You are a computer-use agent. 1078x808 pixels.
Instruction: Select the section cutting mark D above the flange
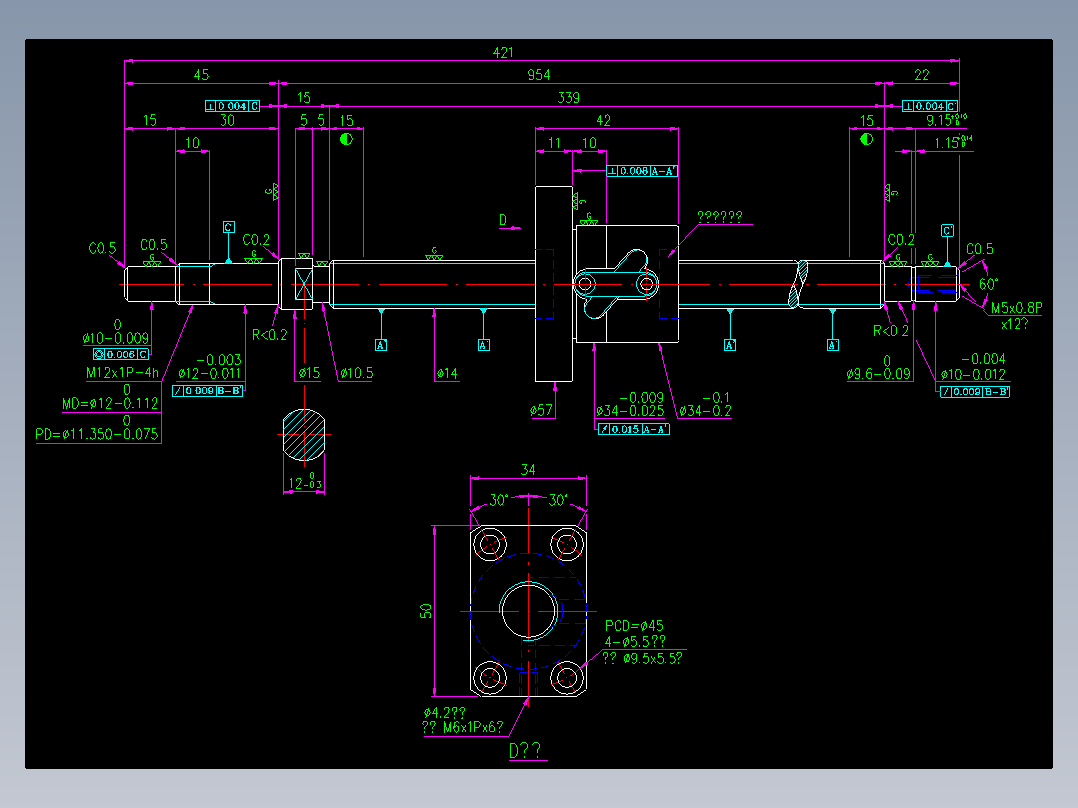(503, 218)
